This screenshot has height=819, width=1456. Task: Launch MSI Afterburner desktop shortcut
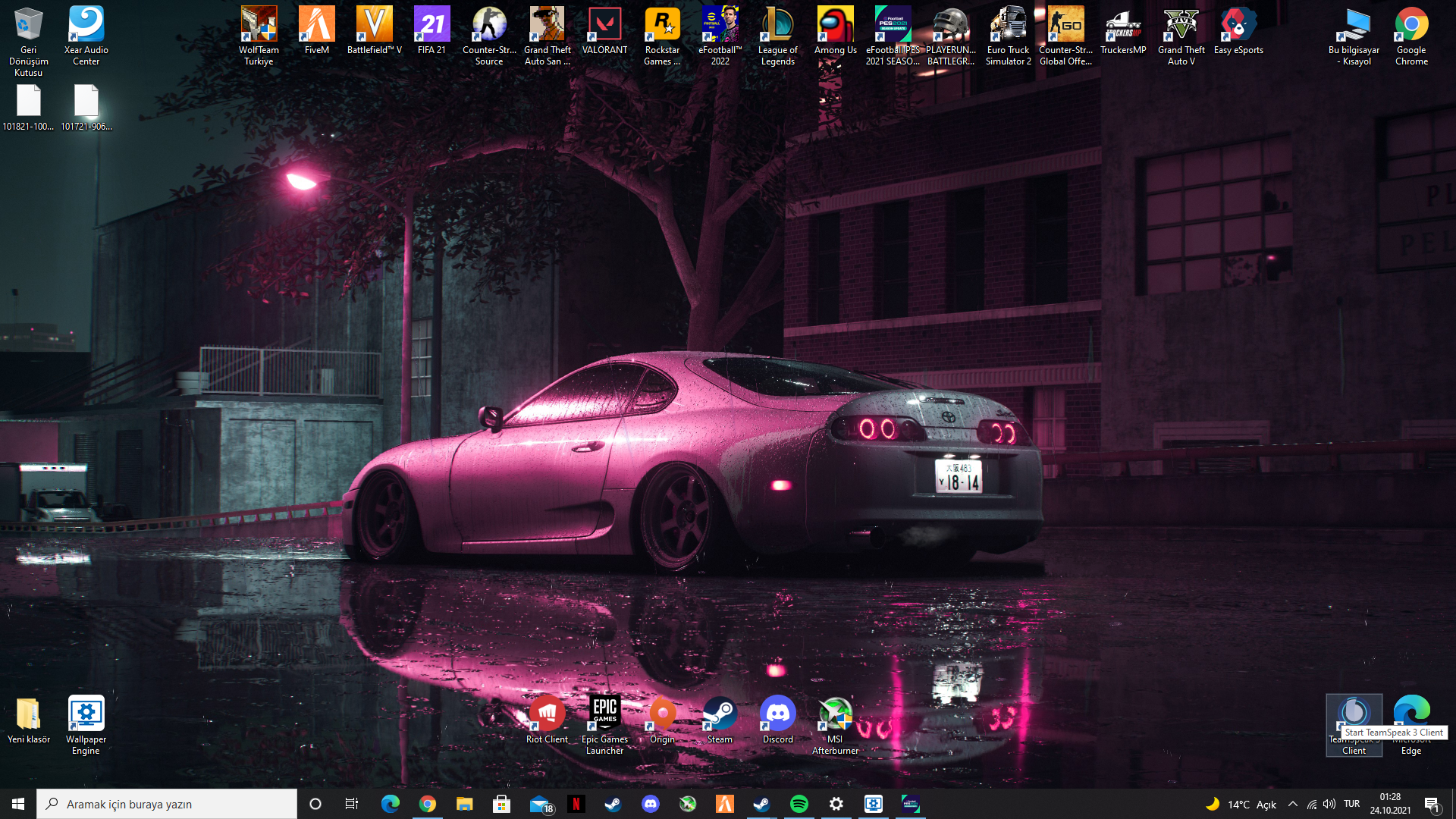click(x=835, y=725)
